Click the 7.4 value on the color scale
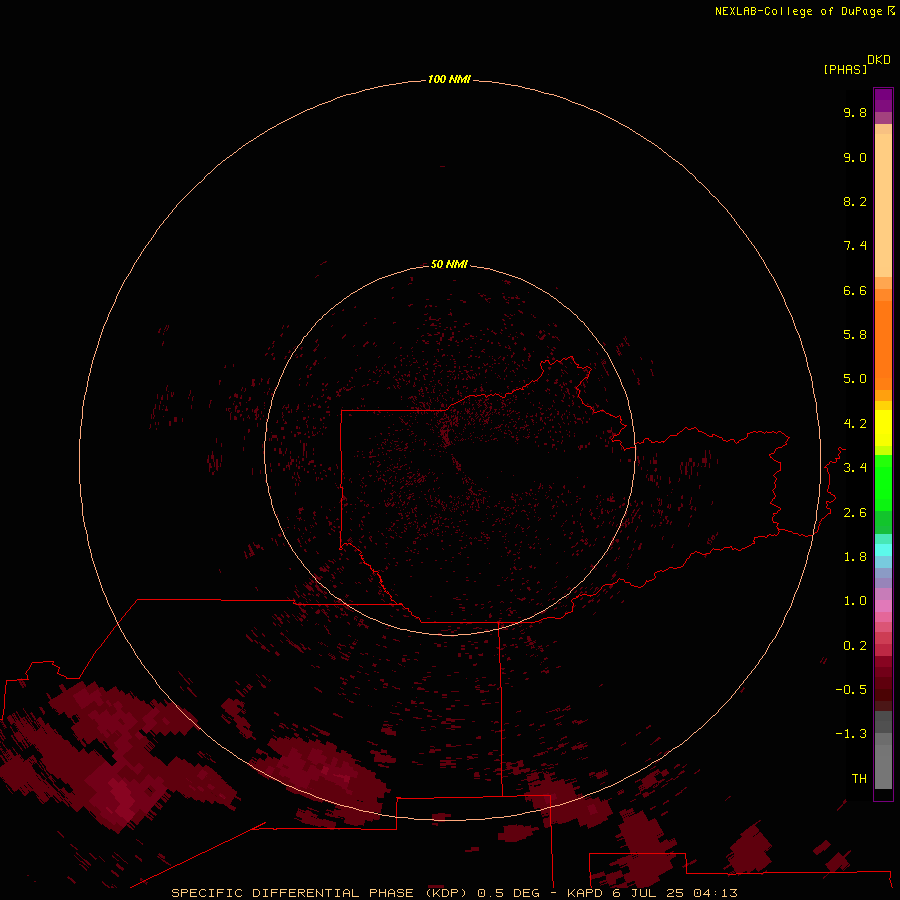Viewport: 900px width, 900px height. pyautogui.click(x=855, y=246)
